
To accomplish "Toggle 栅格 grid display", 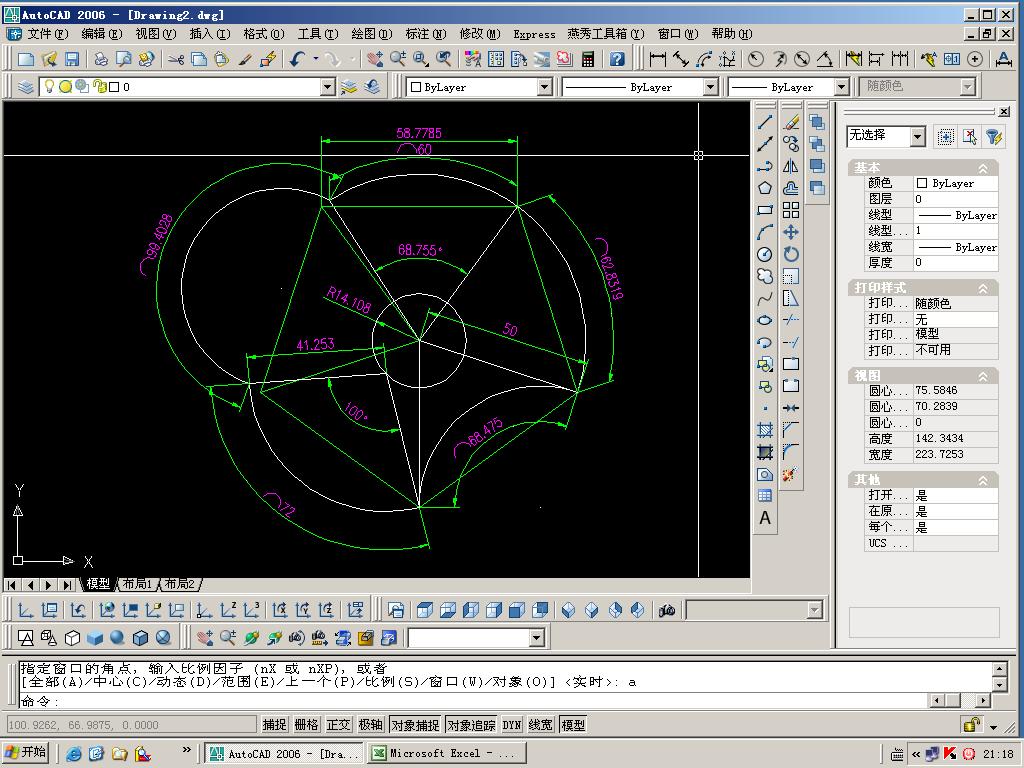I will (306, 725).
